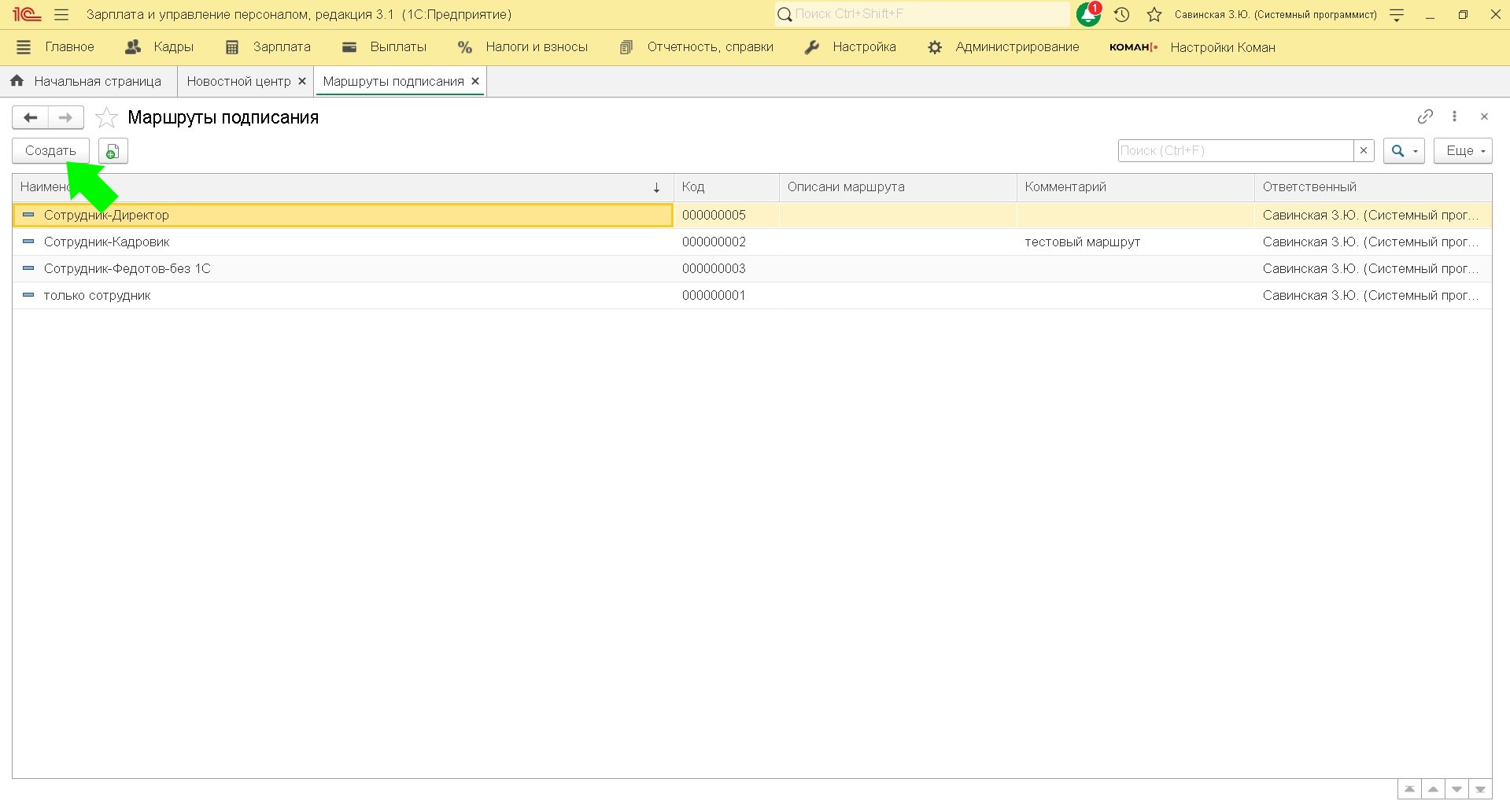The width and height of the screenshot is (1510, 812).
Task: Get link to this list
Action: click(x=1425, y=116)
